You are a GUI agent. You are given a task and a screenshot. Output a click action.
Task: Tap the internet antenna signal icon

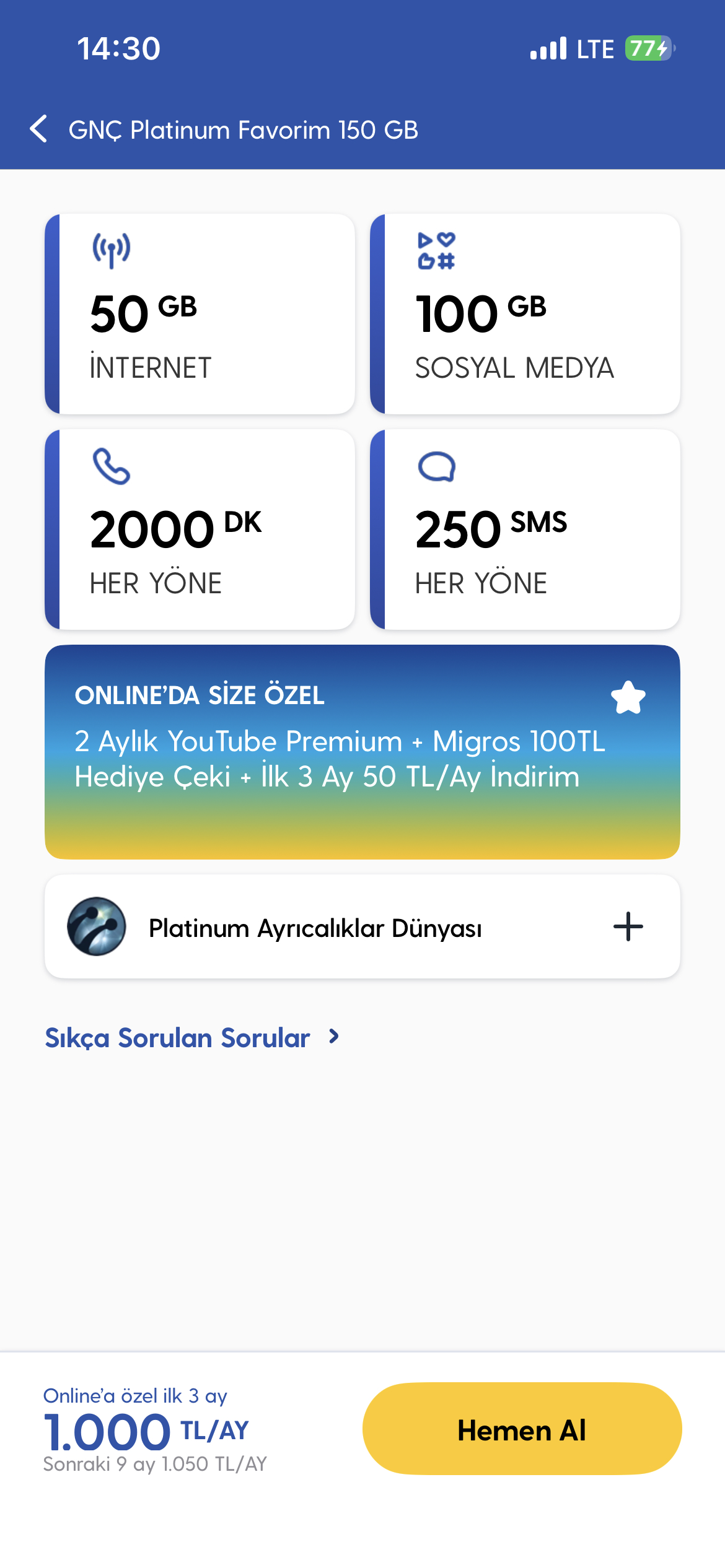[x=112, y=250]
